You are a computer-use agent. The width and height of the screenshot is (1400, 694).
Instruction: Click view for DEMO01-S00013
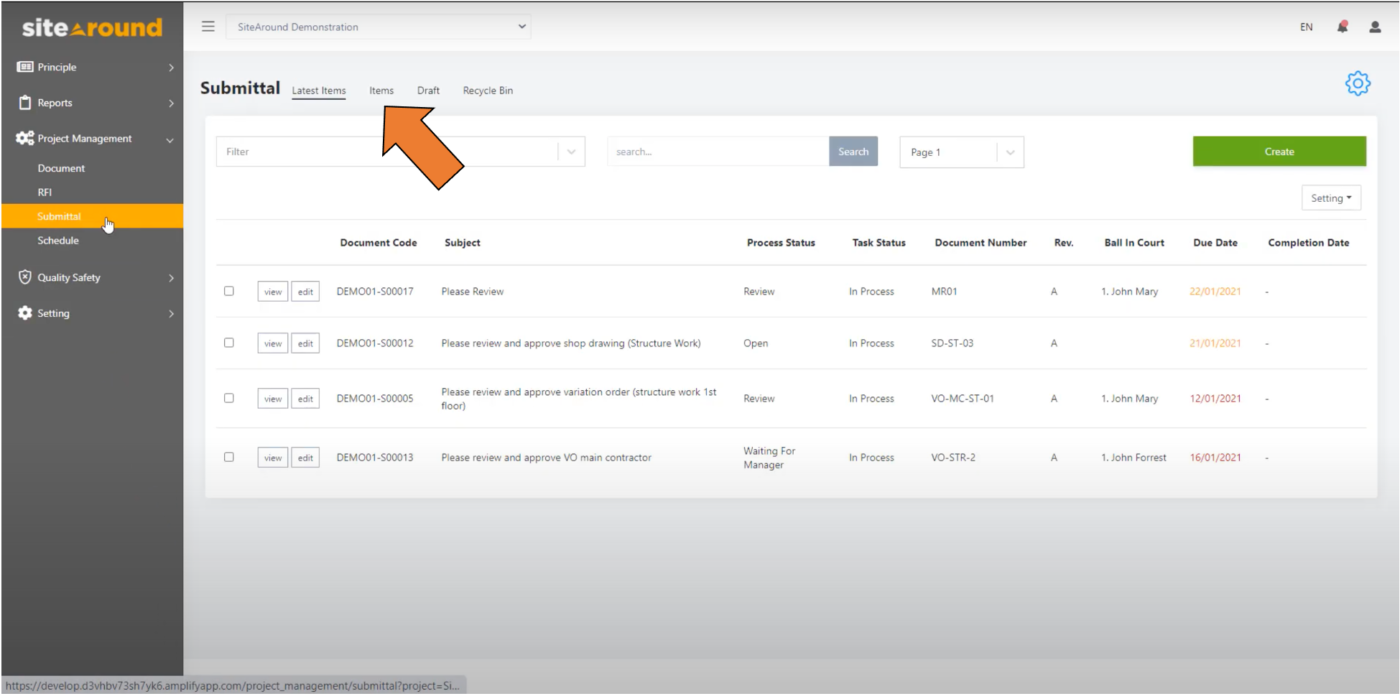(x=273, y=458)
